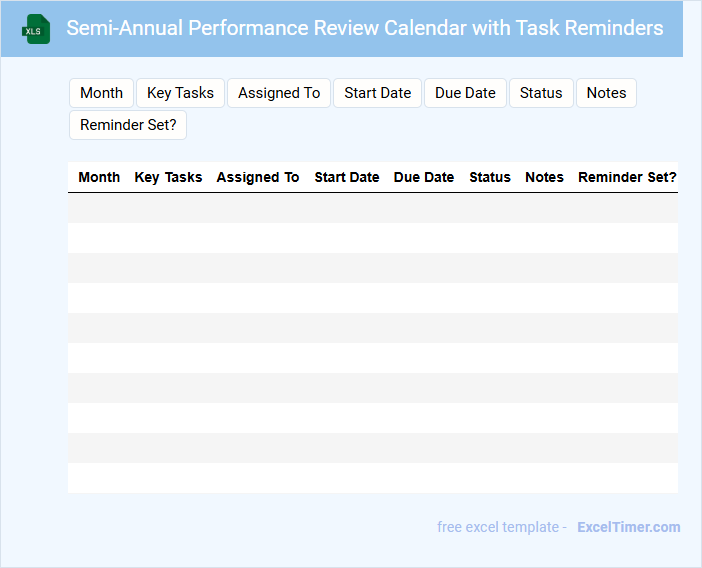
Task: Click the Key Tasks table column header
Action: coord(168,177)
